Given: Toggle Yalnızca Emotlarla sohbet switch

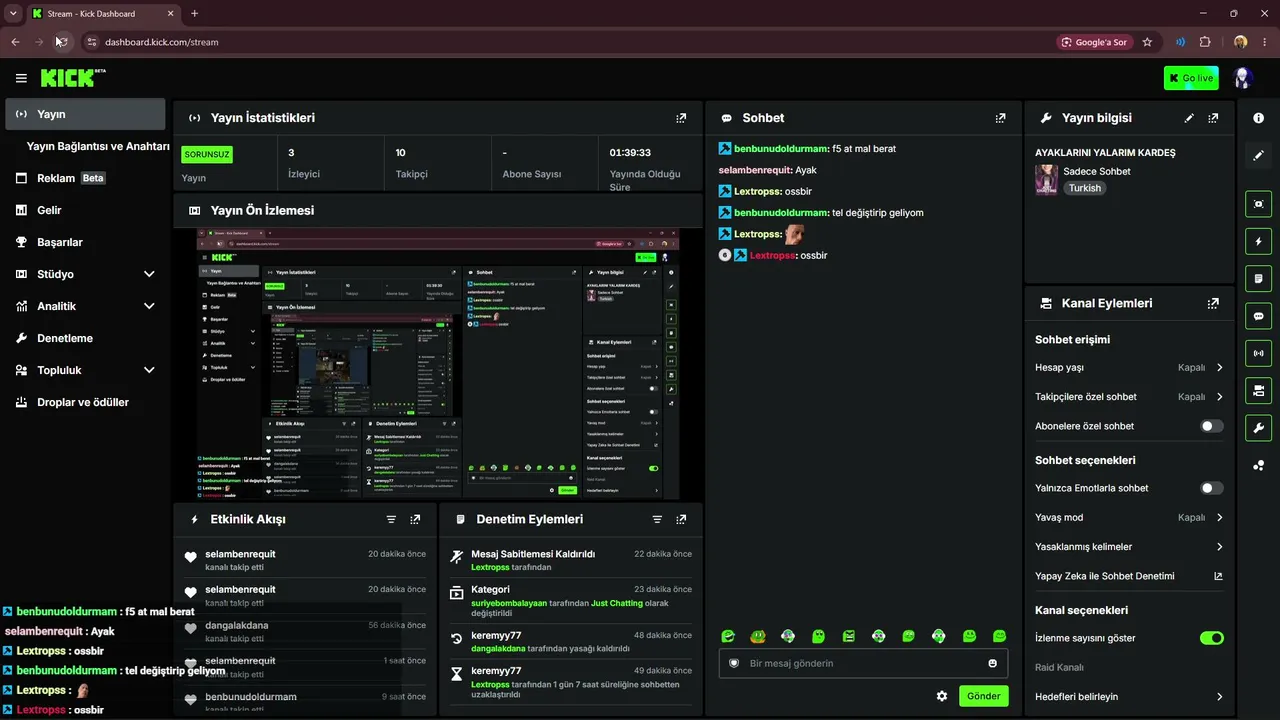Looking at the screenshot, I should click(x=1211, y=488).
